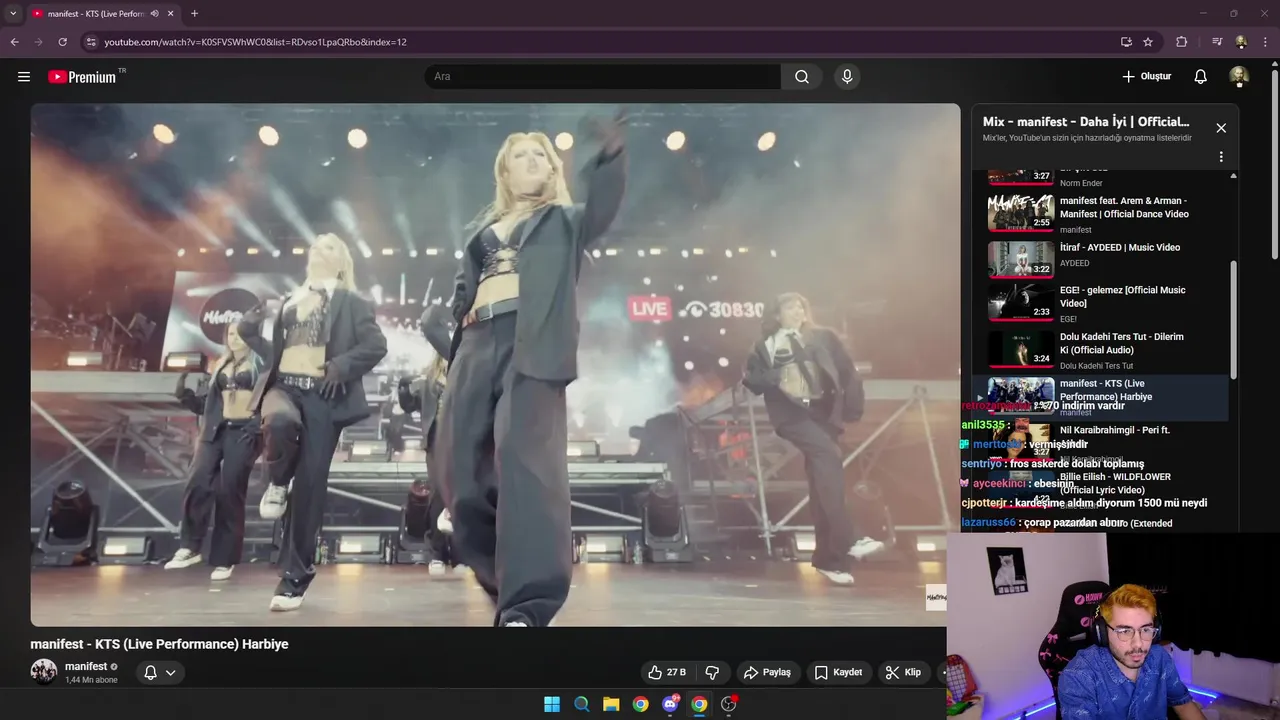
Task: Select the current manifest - KTS playlist row
Action: [x=1100, y=397]
